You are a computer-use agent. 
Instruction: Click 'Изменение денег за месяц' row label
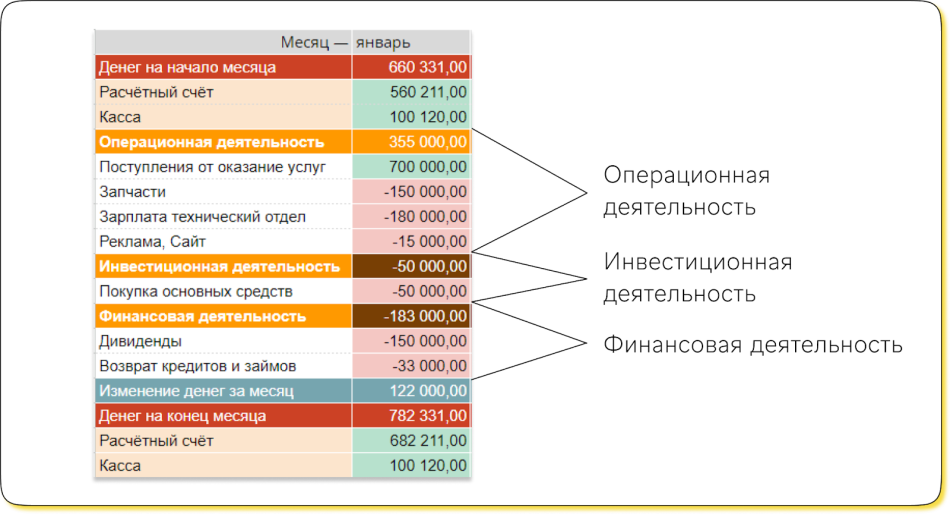tap(224, 391)
